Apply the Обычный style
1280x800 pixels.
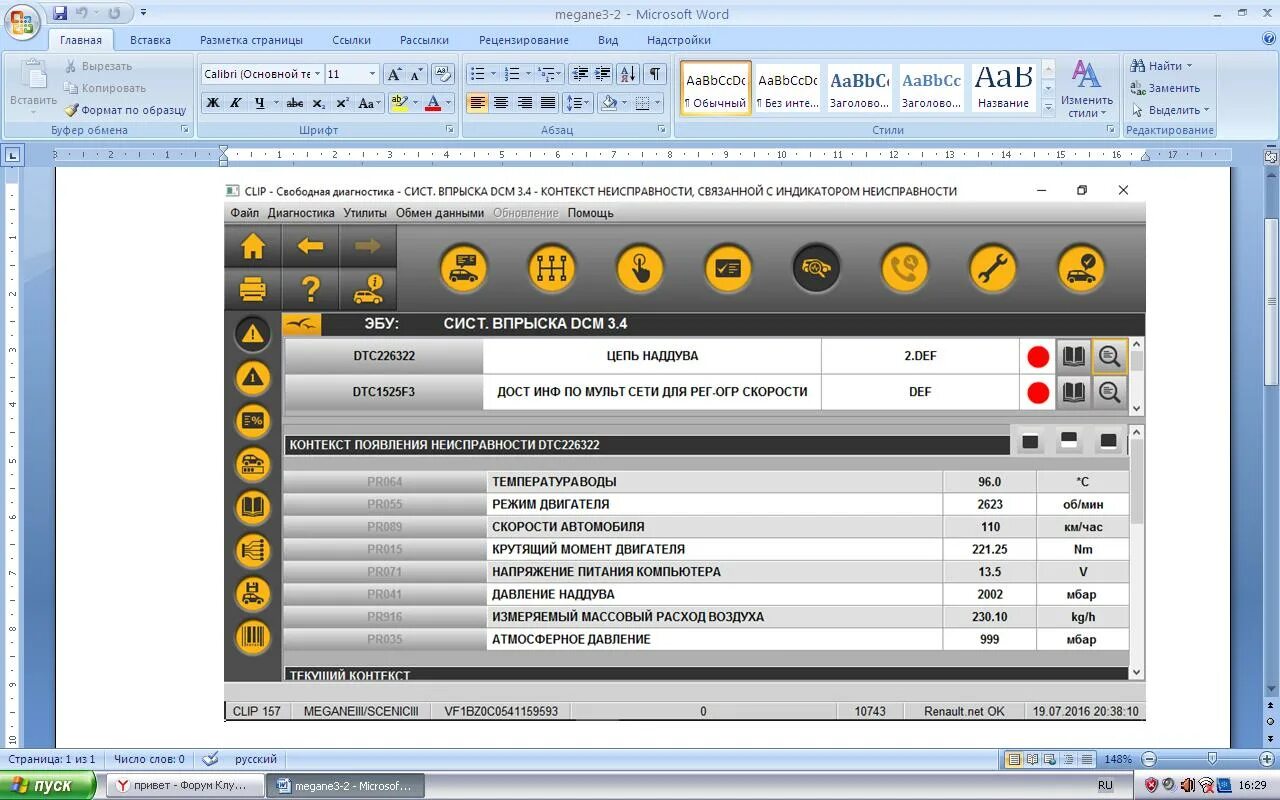pos(716,88)
